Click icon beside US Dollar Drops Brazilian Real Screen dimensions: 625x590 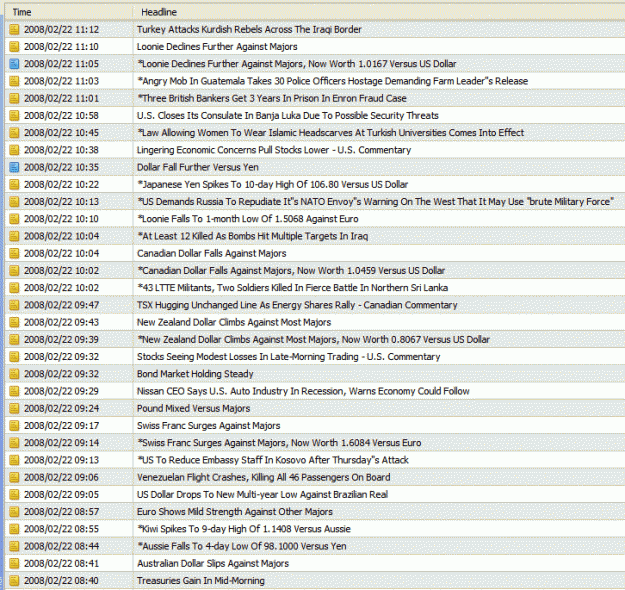coord(14,495)
